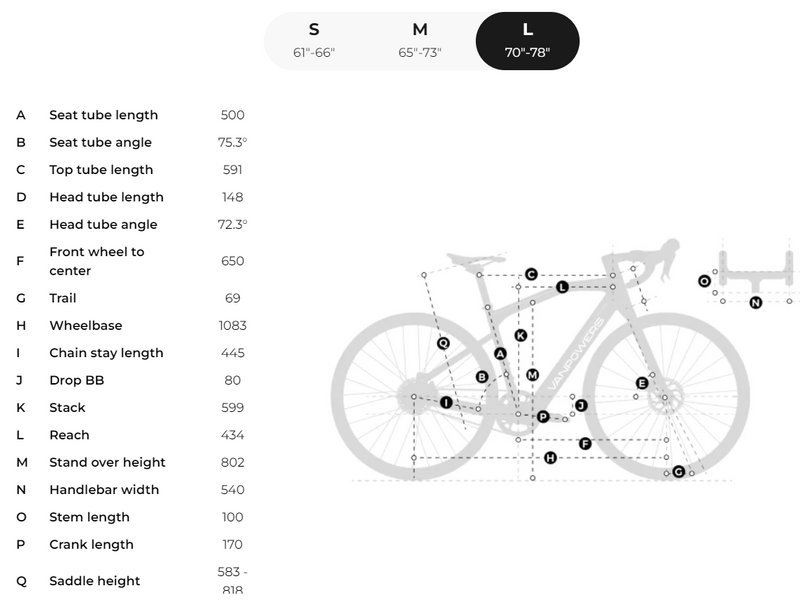Click the K stack marker
The image size is (800, 600).
(520, 335)
